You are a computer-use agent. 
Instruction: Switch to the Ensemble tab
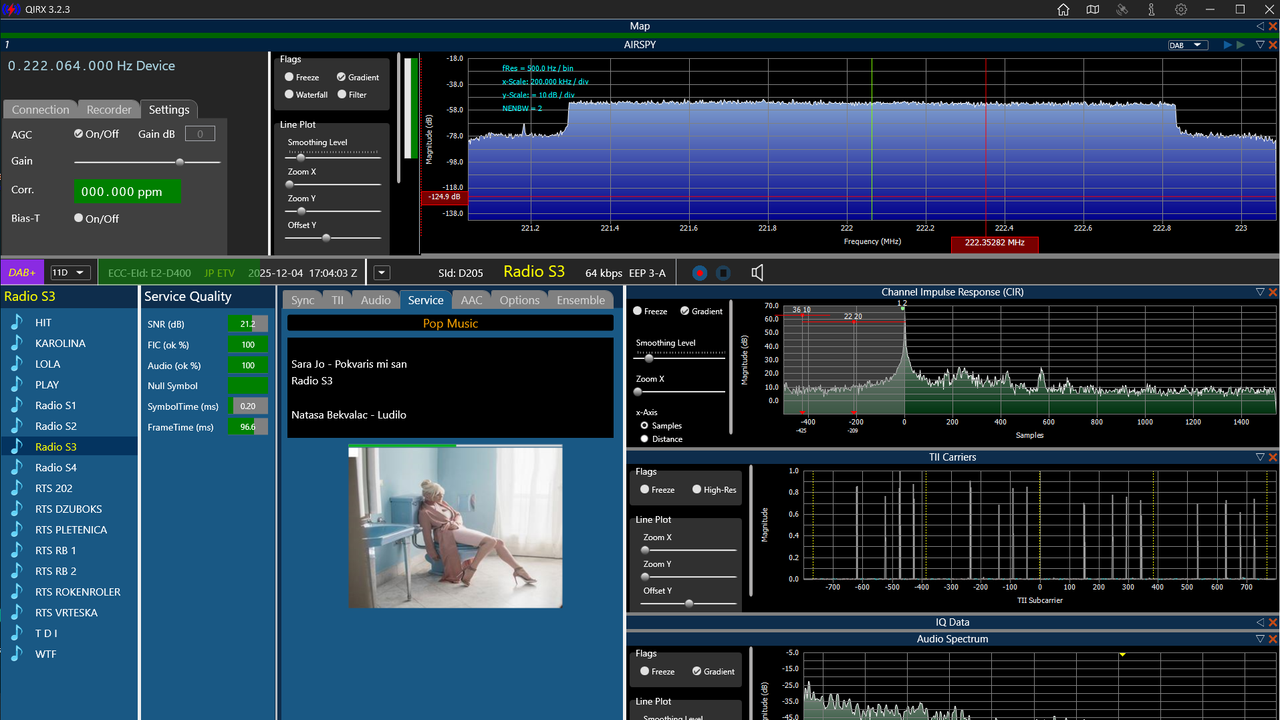click(x=581, y=300)
